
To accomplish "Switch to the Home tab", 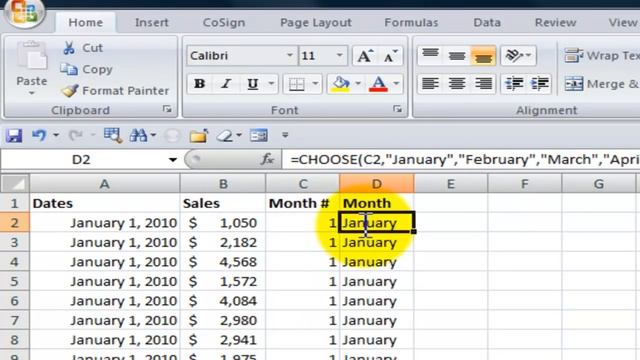I will pos(86,22).
